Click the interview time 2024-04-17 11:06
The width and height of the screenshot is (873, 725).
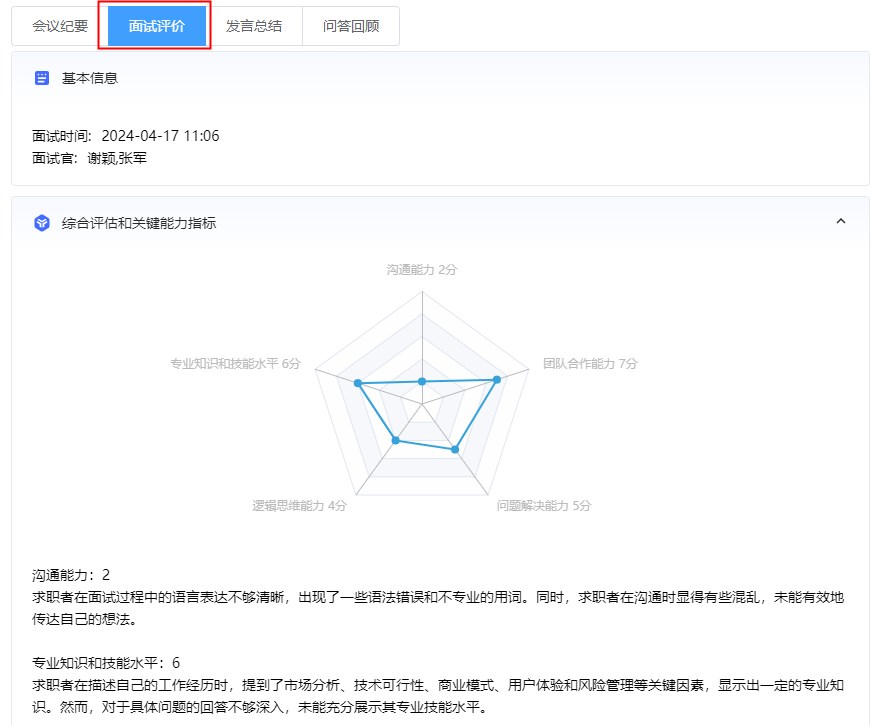coord(160,136)
